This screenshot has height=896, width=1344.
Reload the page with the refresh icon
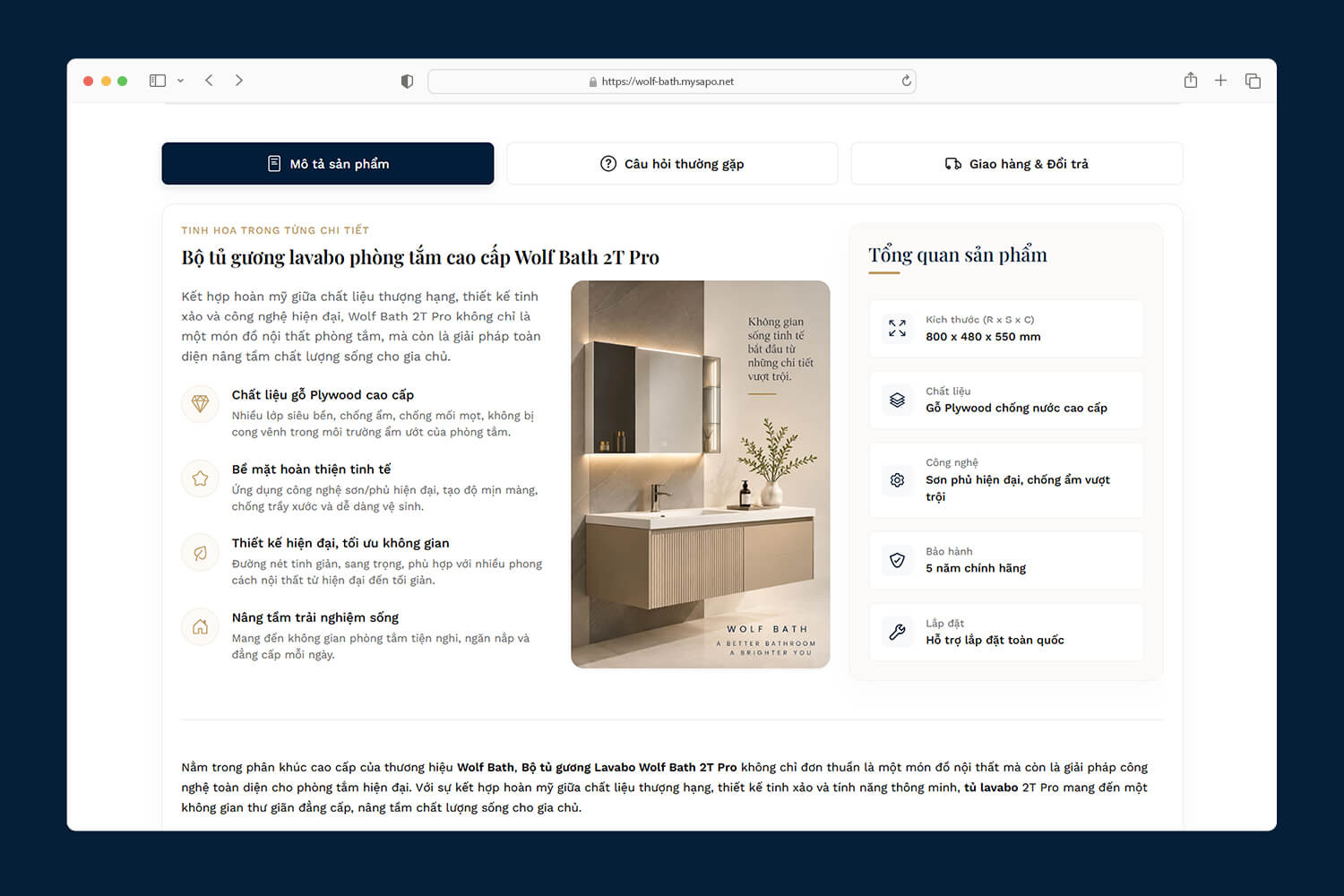tap(906, 81)
